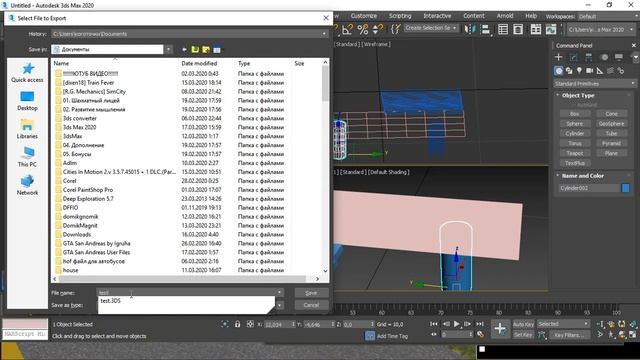This screenshot has height=360, width=640.
Task: Create new folder in export dialog
Action: (206, 49)
